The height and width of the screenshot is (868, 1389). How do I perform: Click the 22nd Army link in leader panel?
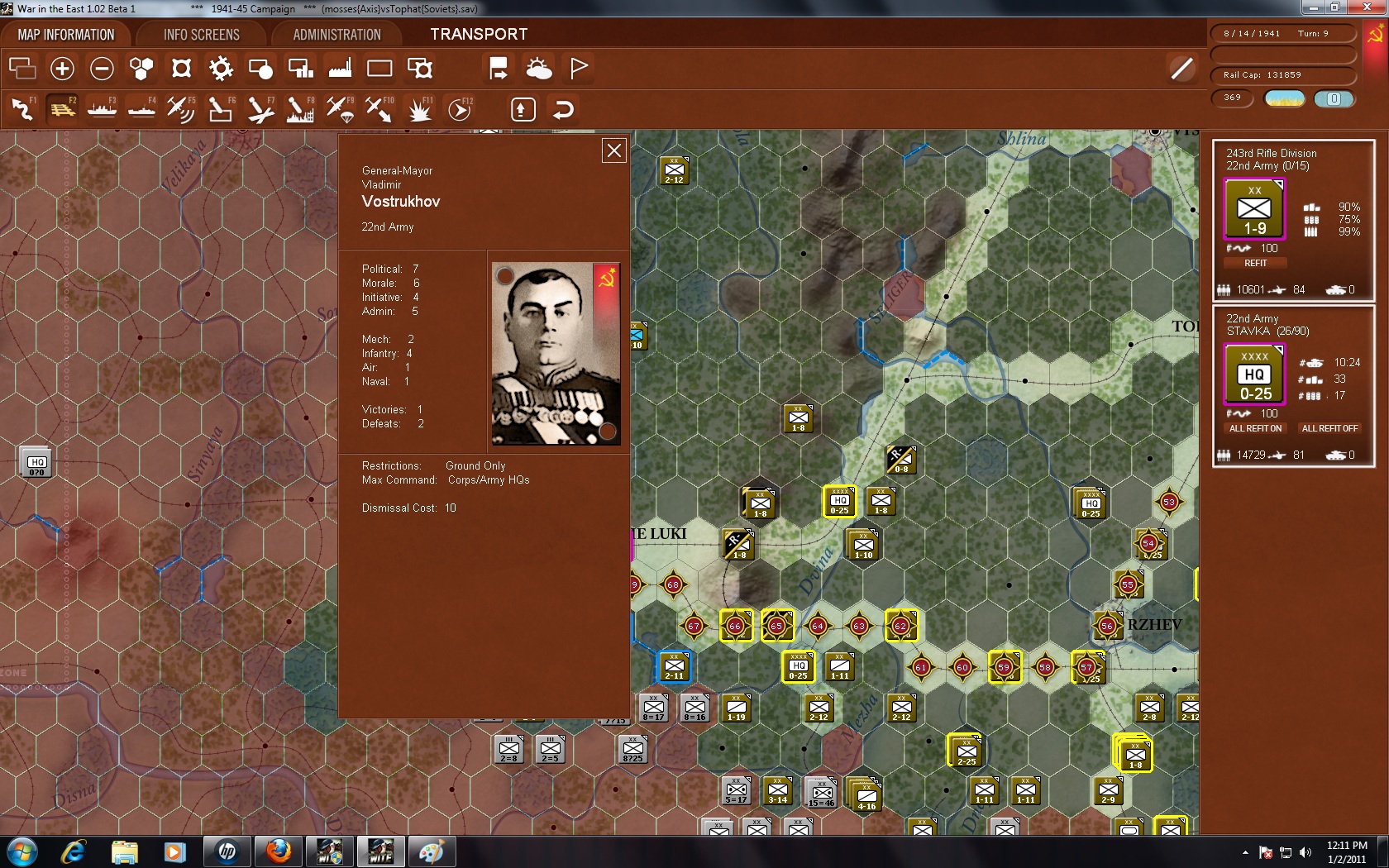pyautogui.click(x=388, y=227)
